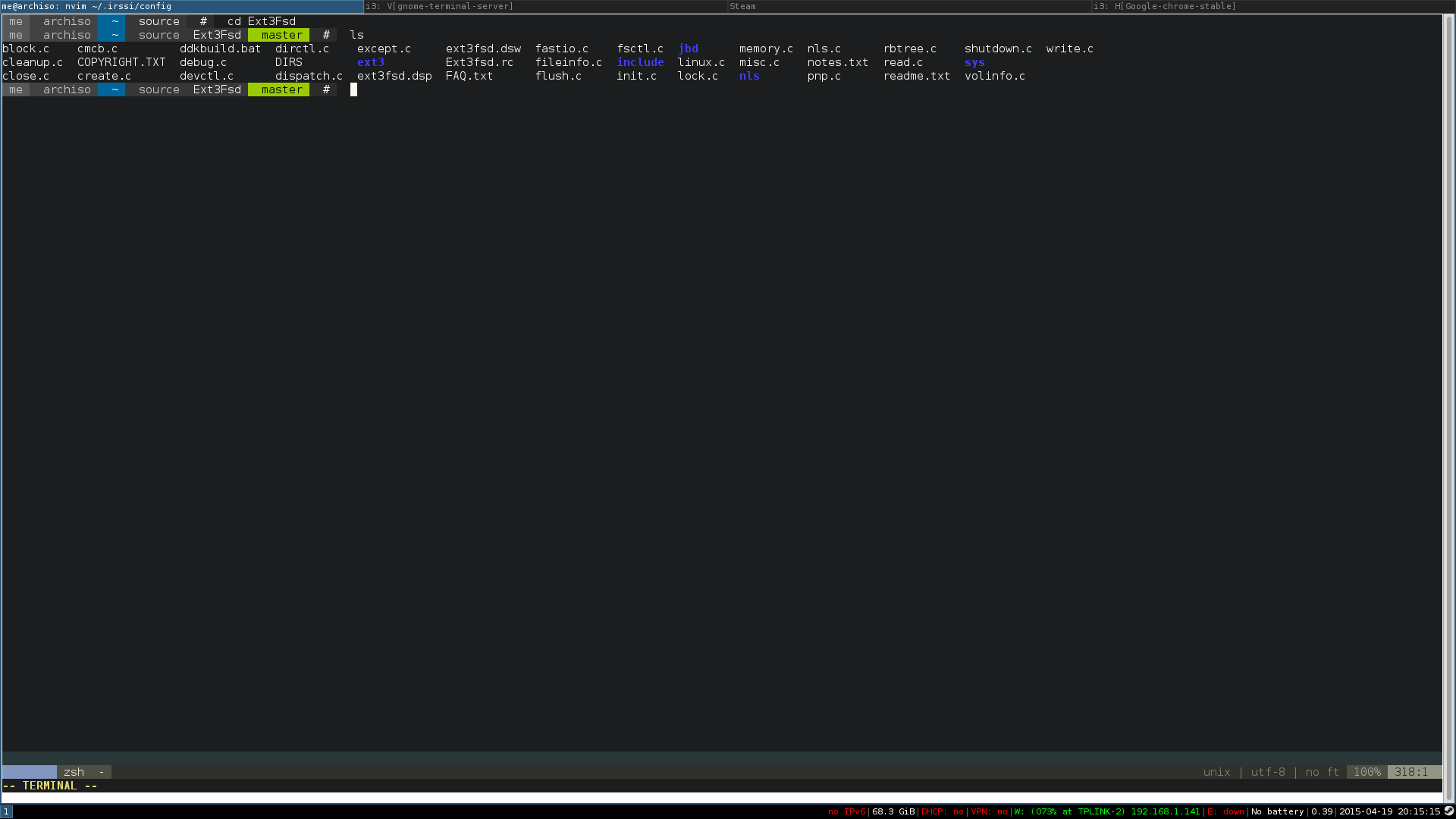1456x819 pixels.
Task: Click the wireless TPLINK-2 status entry
Action: [x=1107, y=811]
